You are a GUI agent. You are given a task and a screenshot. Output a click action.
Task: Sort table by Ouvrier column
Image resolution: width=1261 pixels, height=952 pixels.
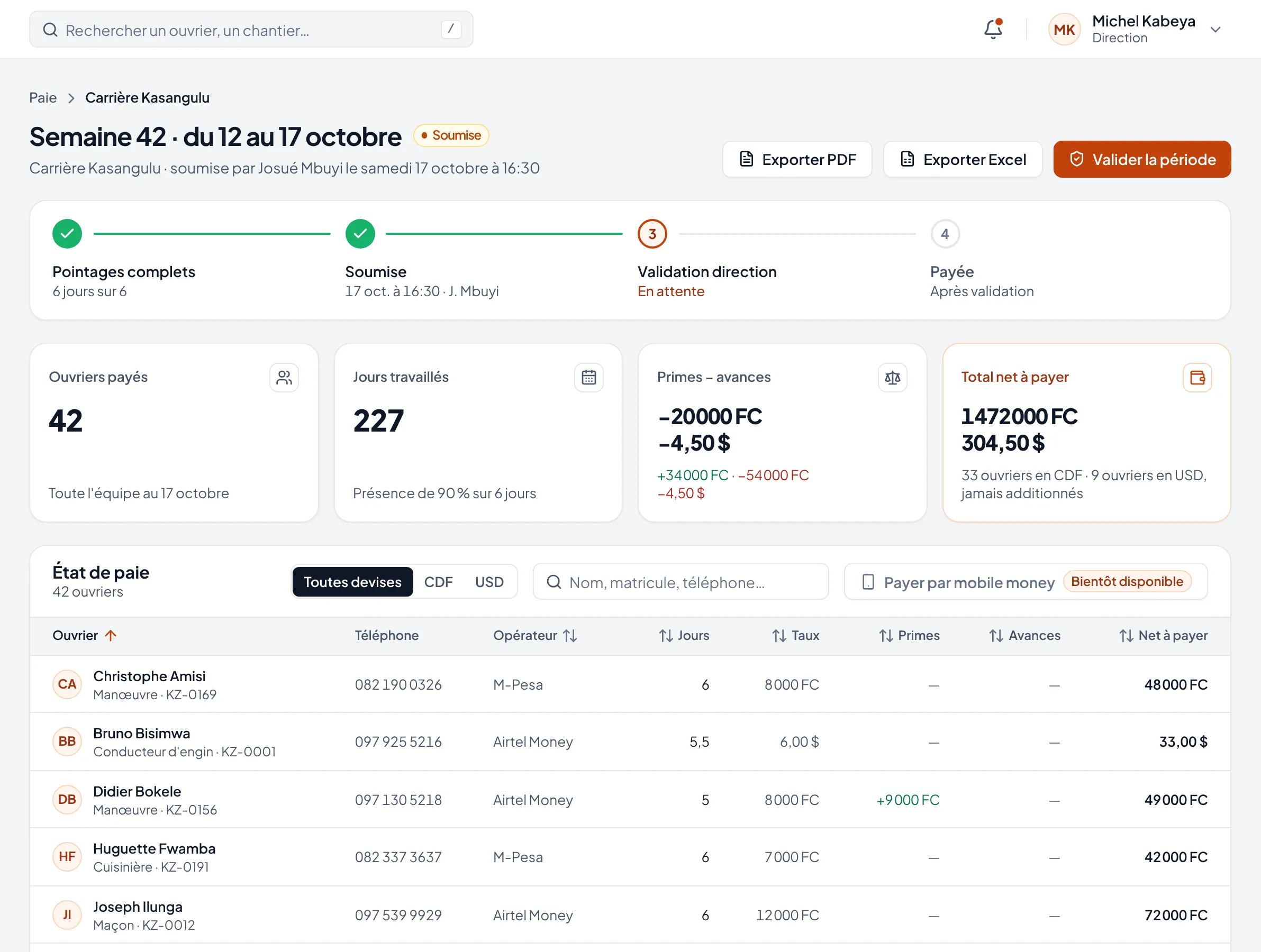(84, 635)
